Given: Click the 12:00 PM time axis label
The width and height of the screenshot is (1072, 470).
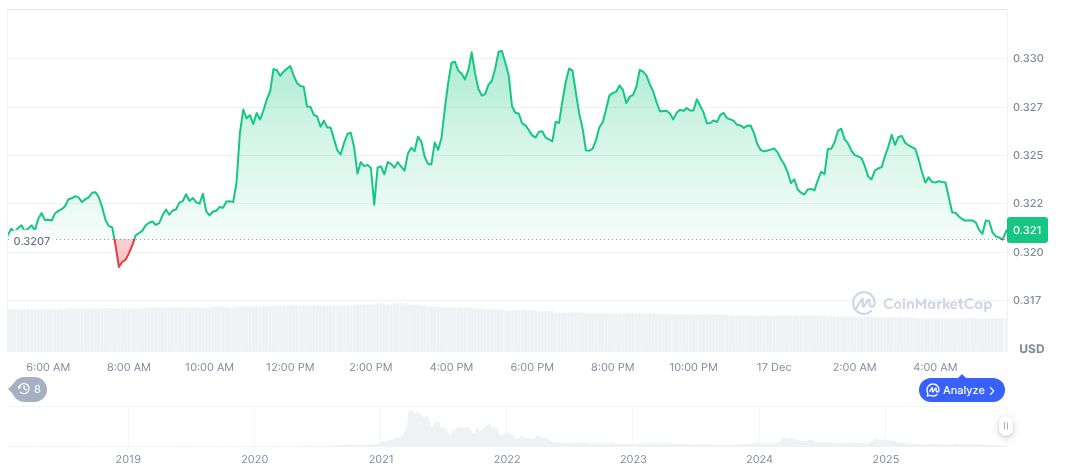Looking at the screenshot, I should tap(290, 367).
